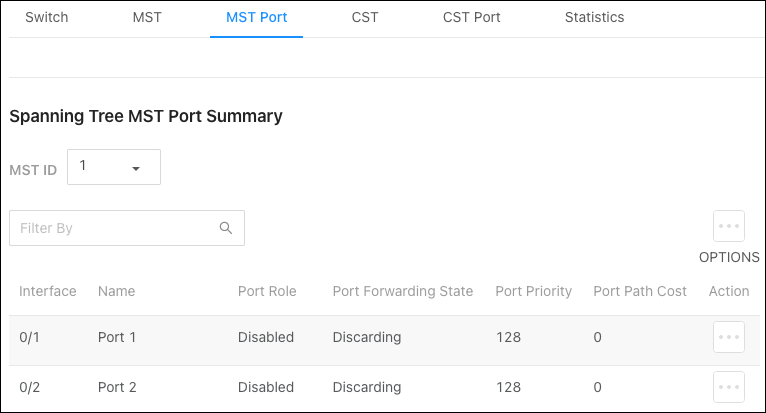Open the action menu for interface 0/1

tap(728, 337)
